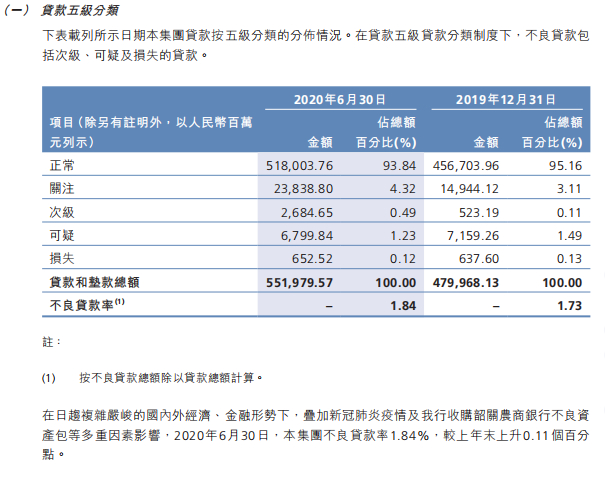
Task: Click the paragraph starting 在日趨複雜嚴峻
Action: click(x=316, y=435)
